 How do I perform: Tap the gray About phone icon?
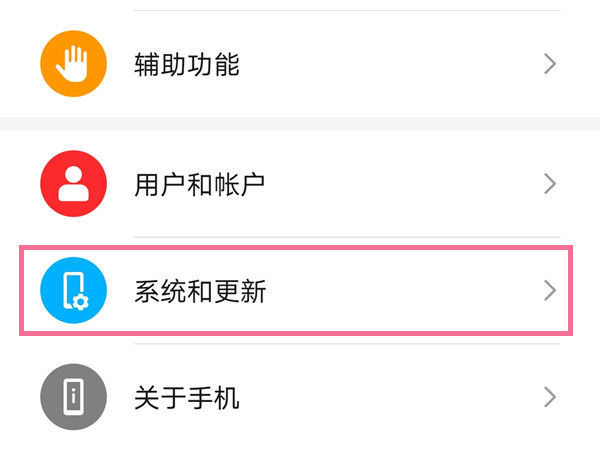[x=73, y=398]
